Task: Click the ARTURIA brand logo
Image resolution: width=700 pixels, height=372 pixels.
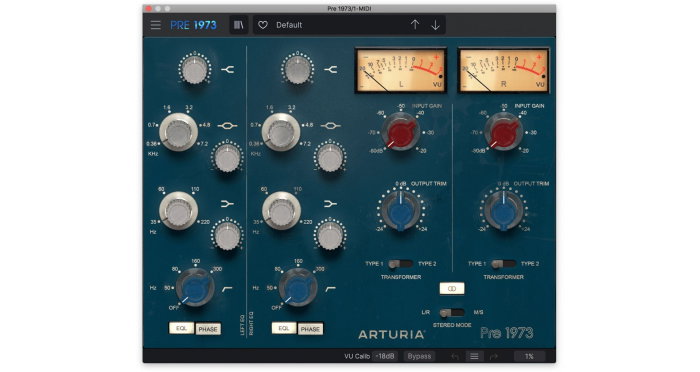Action: click(392, 334)
